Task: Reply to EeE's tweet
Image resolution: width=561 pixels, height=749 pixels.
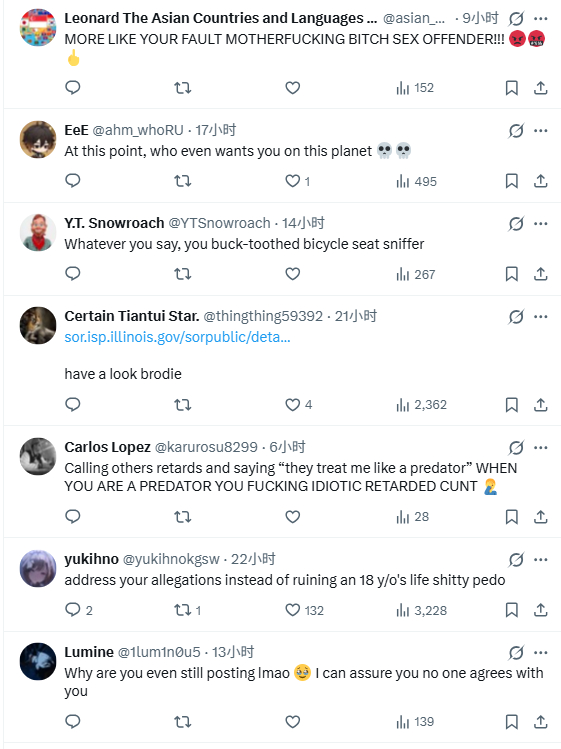Action: tap(73, 181)
